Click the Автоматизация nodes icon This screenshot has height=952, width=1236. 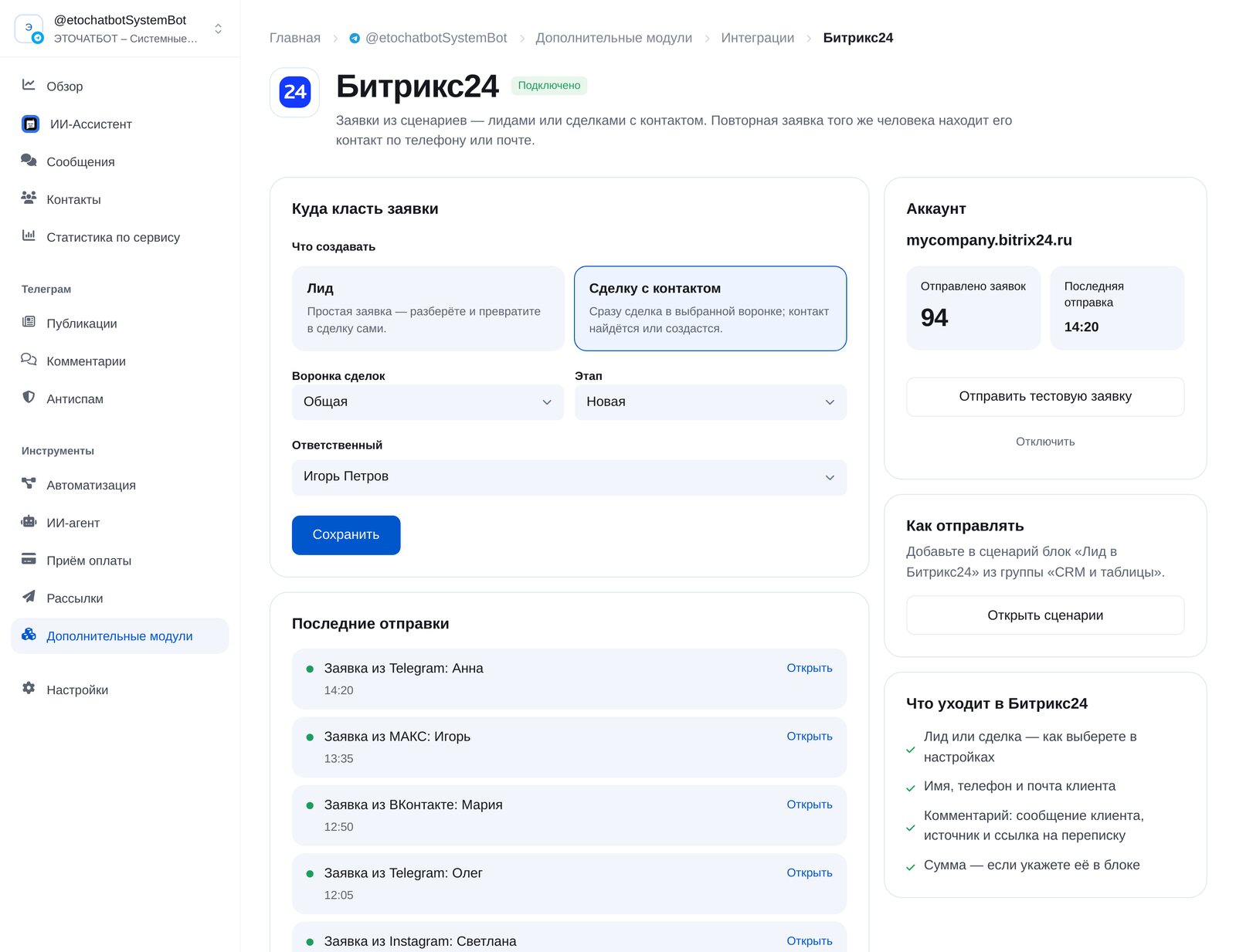(x=29, y=484)
